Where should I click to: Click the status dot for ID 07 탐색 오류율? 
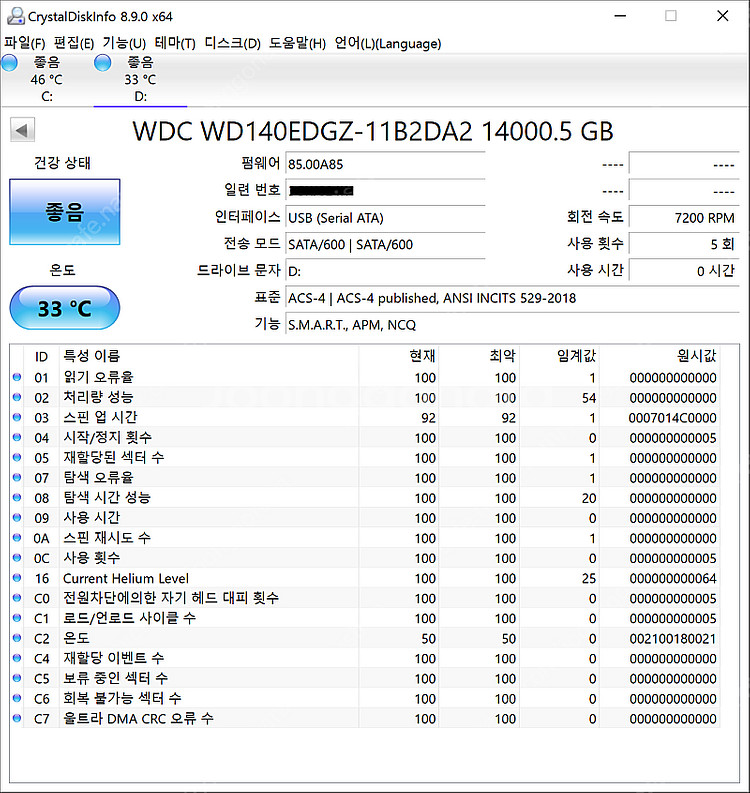(17, 477)
